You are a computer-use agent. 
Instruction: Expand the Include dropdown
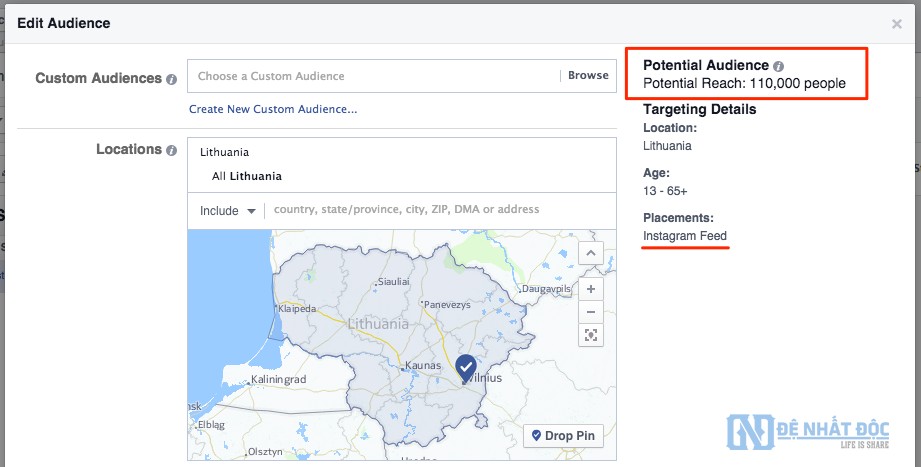229,211
